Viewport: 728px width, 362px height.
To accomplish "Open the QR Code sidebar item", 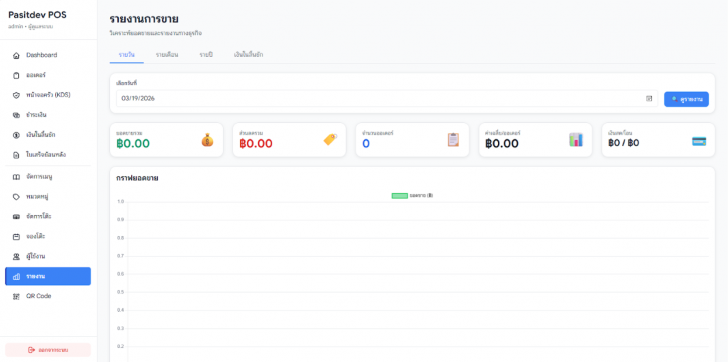I will (x=48, y=296).
